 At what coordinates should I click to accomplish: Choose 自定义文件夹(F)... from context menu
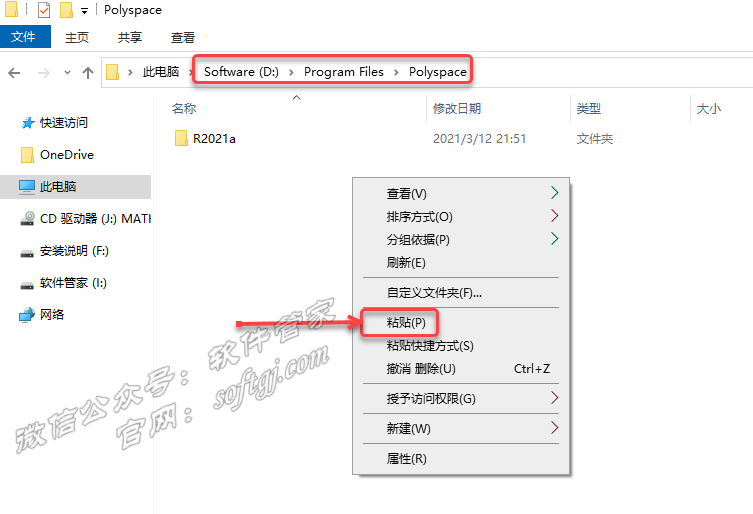(461, 293)
